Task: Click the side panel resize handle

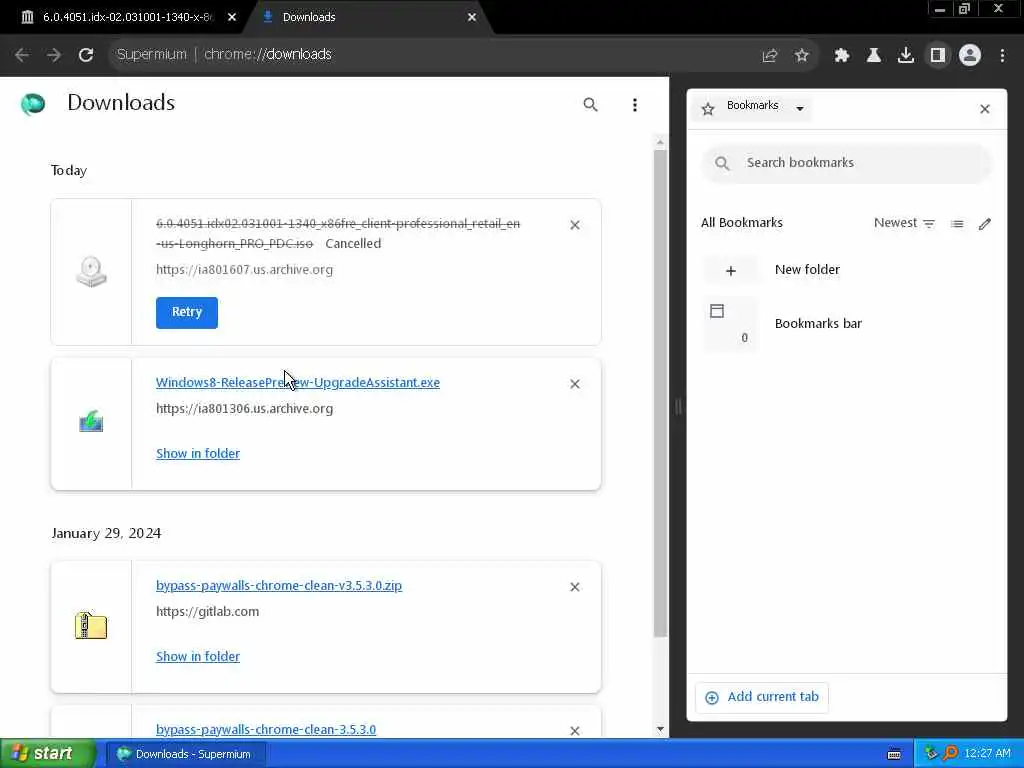Action: [678, 407]
